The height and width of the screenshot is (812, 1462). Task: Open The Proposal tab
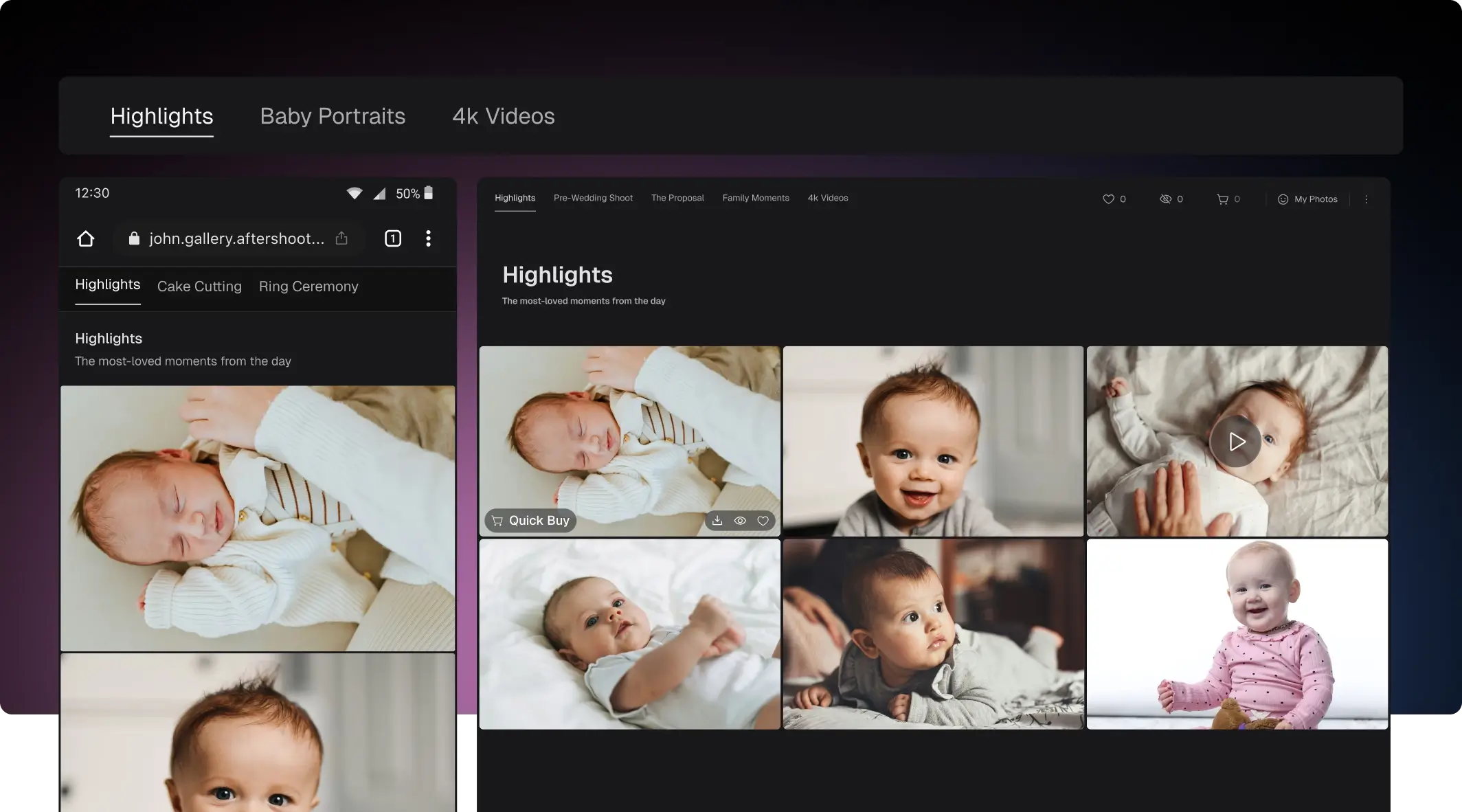click(677, 198)
